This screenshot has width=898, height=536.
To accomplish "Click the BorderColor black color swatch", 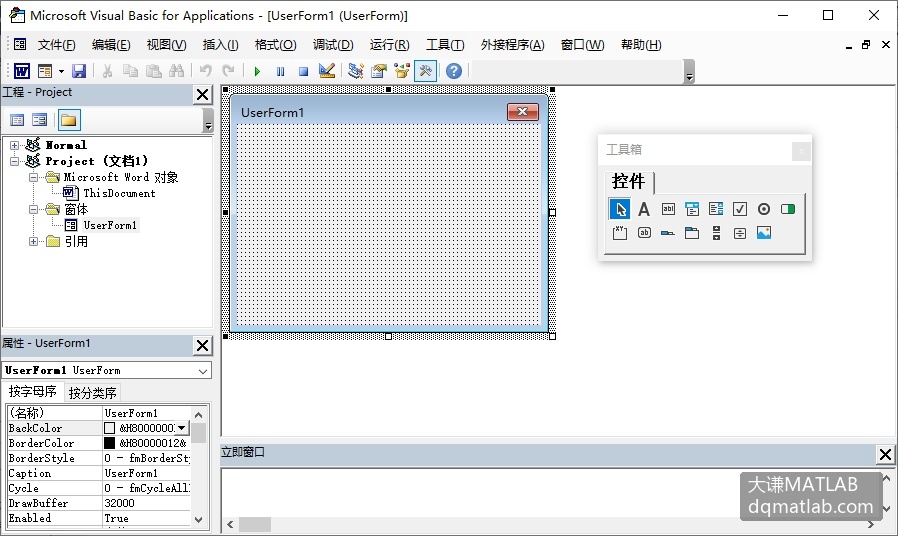I will click(109, 443).
